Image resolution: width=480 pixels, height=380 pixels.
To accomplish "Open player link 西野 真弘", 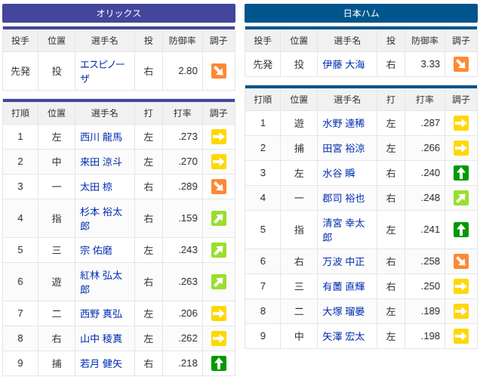I will [101, 314].
